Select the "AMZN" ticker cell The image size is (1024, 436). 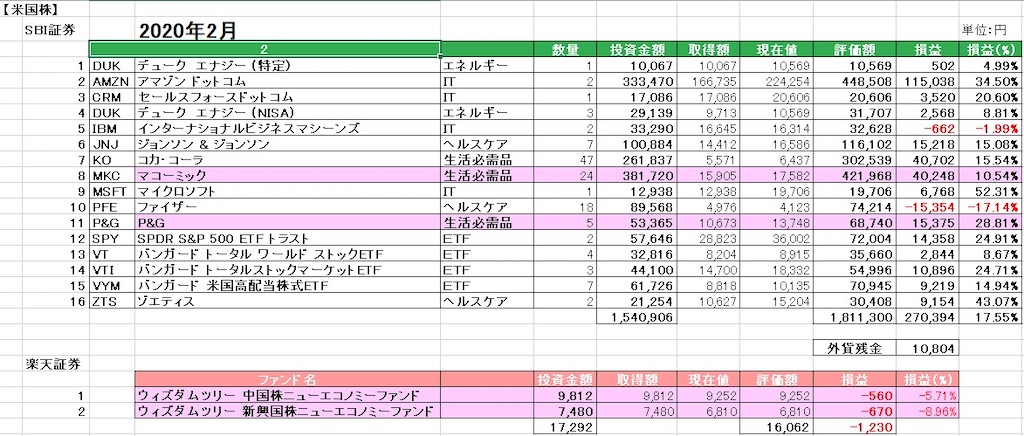click(112, 81)
